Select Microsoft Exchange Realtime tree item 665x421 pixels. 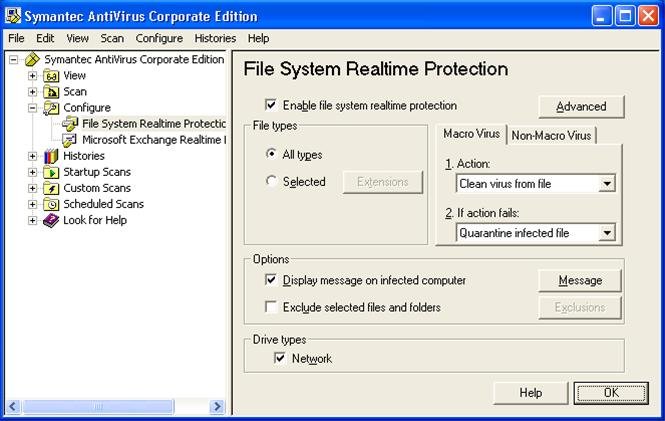(x=154, y=140)
